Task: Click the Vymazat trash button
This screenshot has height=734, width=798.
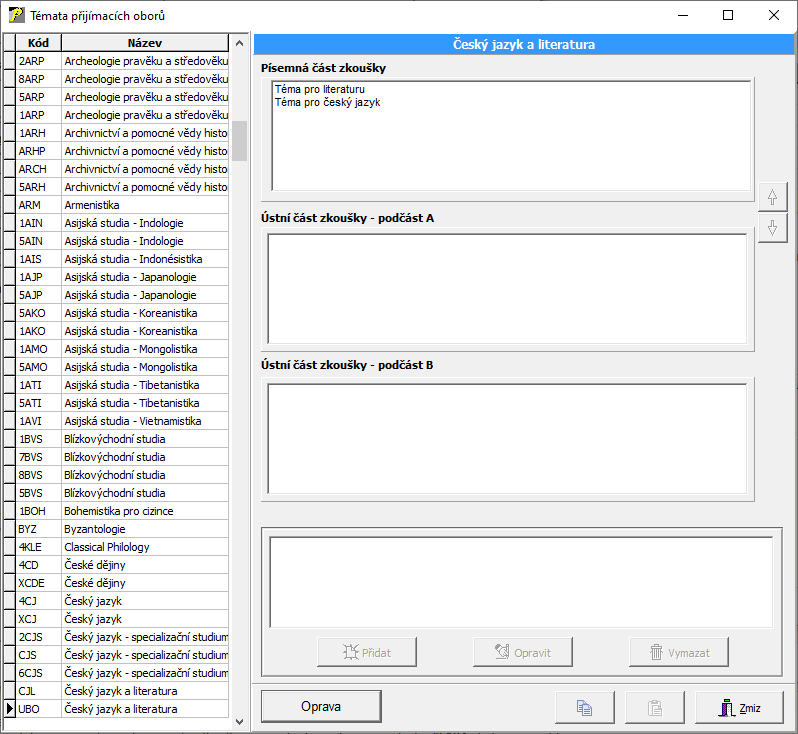Action: 678,652
